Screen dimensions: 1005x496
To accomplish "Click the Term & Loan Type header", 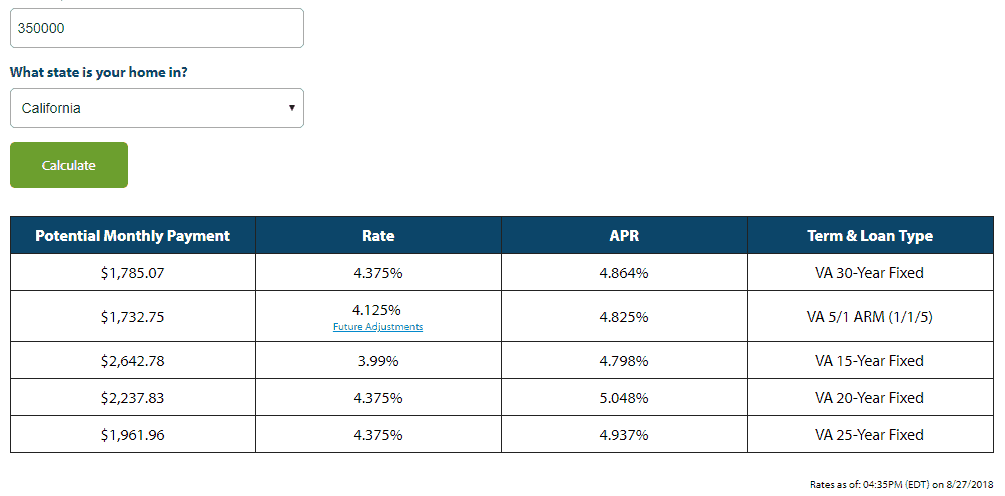I will click(870, 236).
